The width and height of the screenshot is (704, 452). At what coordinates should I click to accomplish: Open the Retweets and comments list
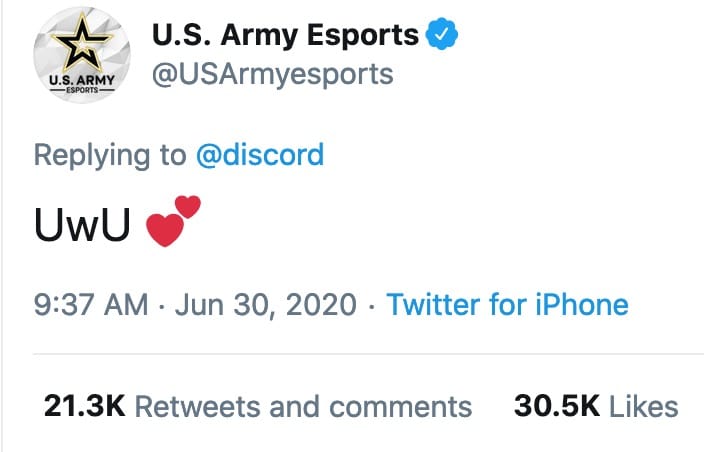(304, 407)
